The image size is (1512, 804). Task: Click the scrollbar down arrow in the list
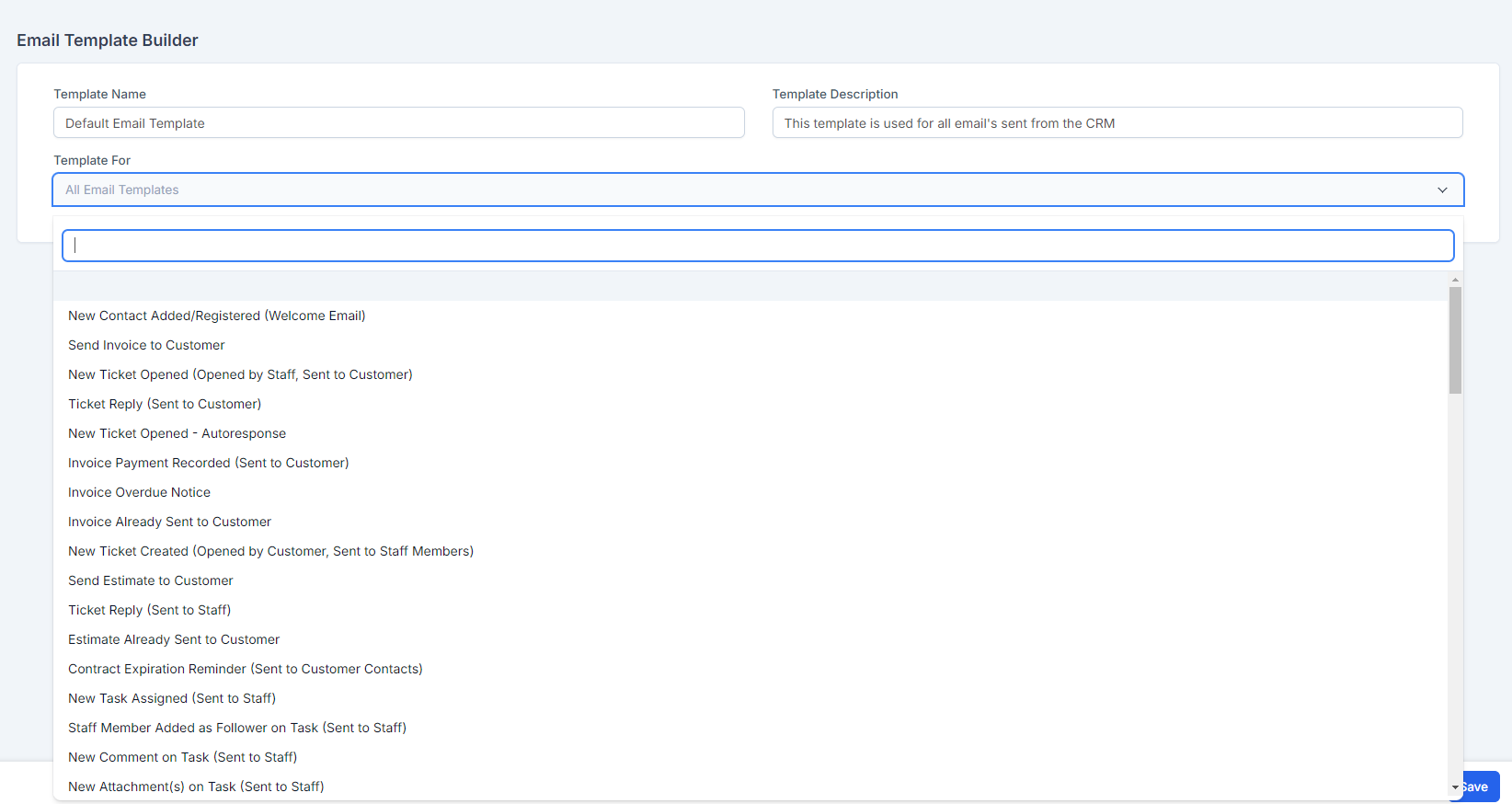click(1455, 787)
